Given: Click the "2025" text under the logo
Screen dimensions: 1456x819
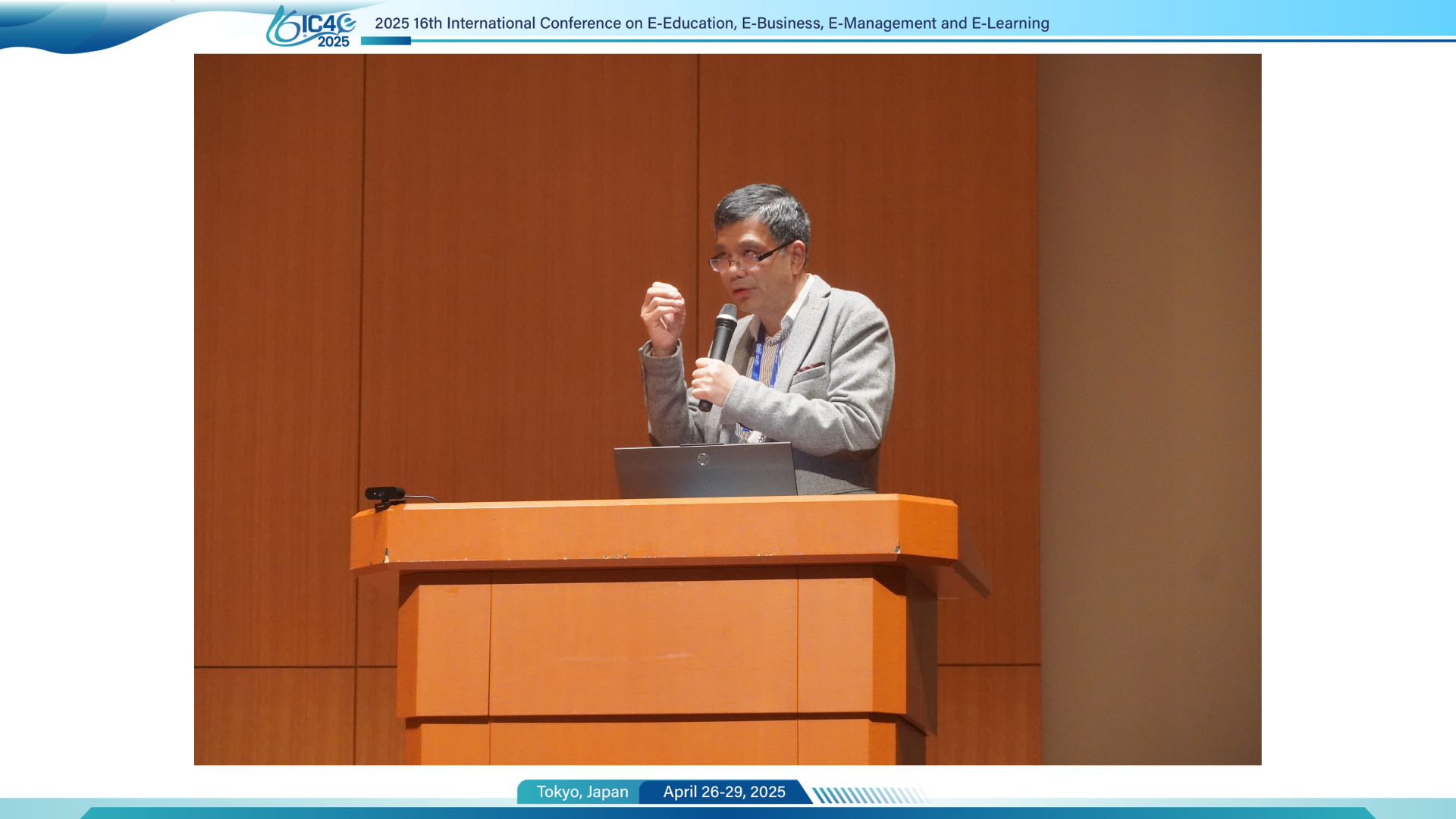Looking at the screenshot, I should (333, 42).
